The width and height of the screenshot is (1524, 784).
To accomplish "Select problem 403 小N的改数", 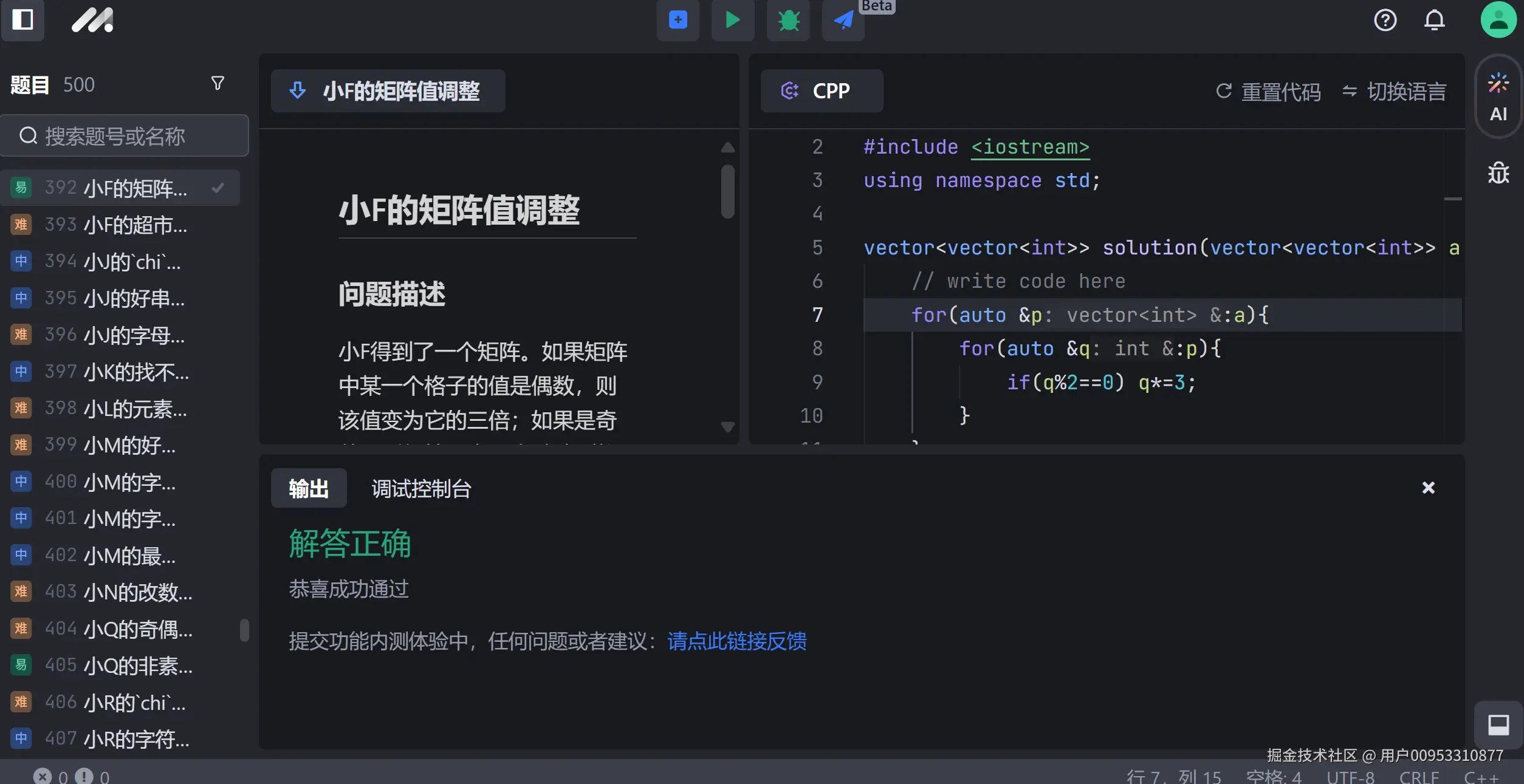I will pyautogui.click(x=120, y=591).
